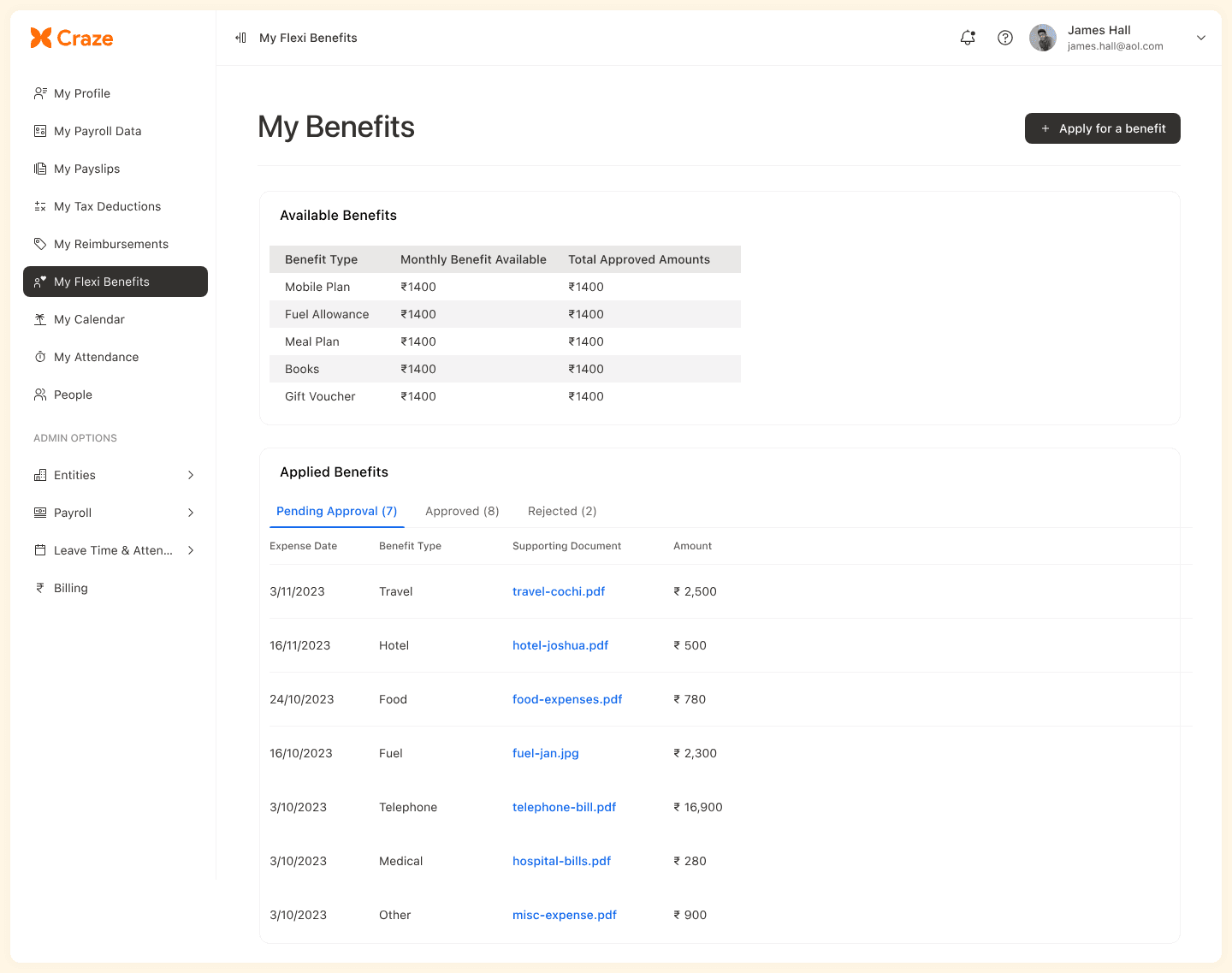Click the Telephone benefit type cell

(x=408, y=807)
